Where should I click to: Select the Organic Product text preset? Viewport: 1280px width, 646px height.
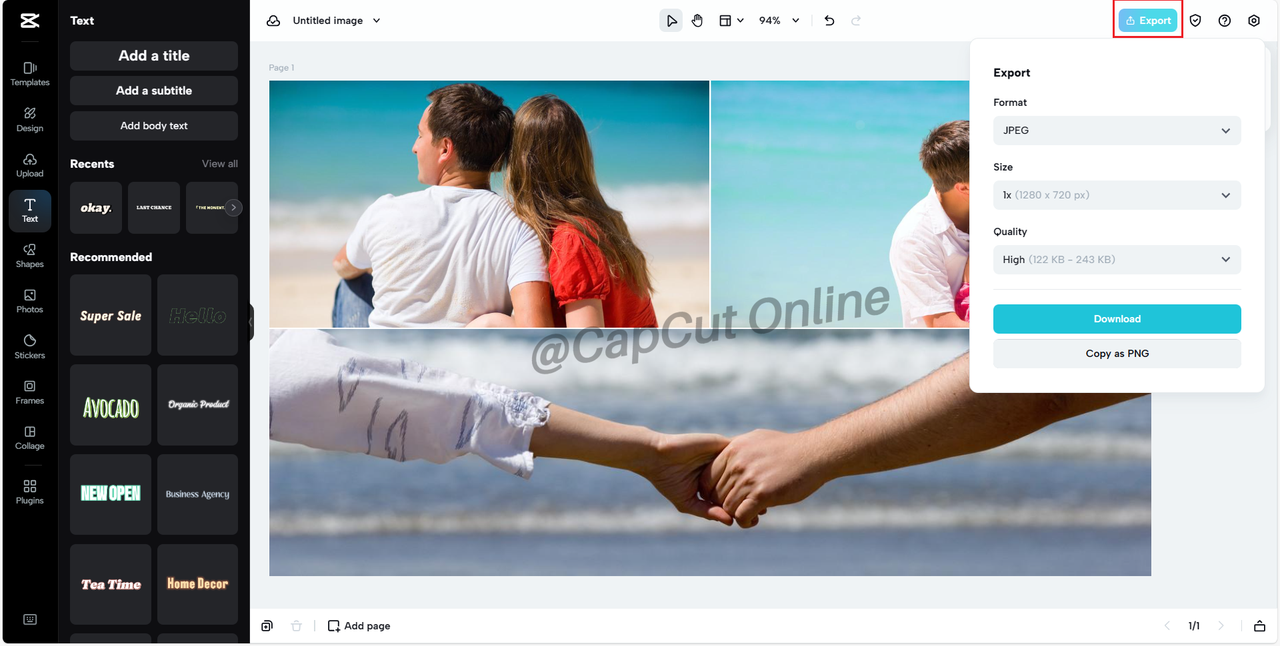click(198, 405)
